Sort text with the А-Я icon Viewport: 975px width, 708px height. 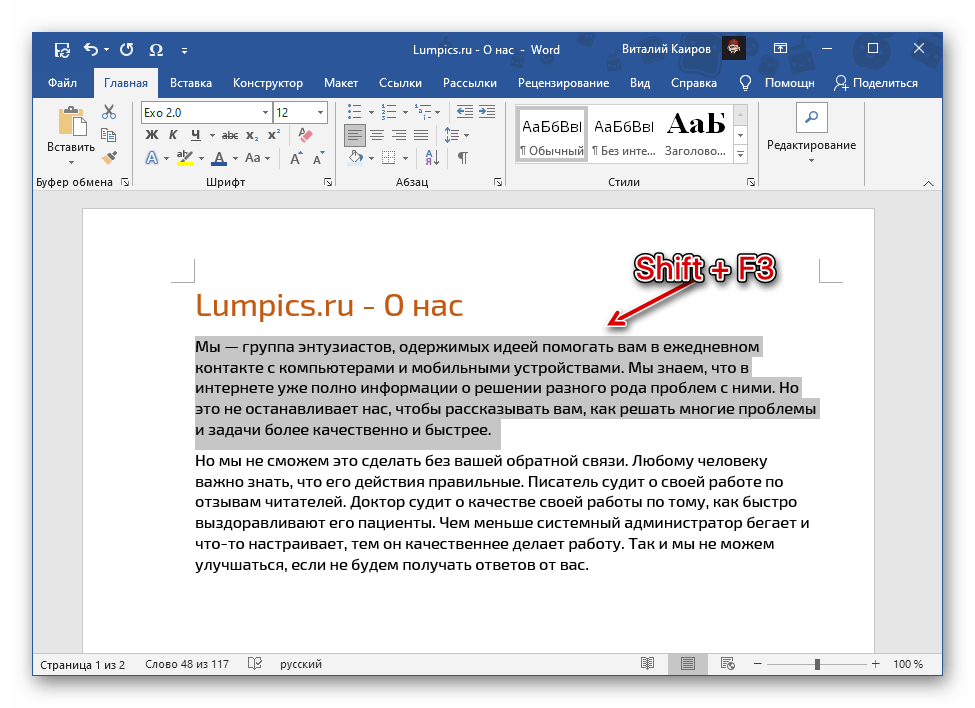click(432, 158)
